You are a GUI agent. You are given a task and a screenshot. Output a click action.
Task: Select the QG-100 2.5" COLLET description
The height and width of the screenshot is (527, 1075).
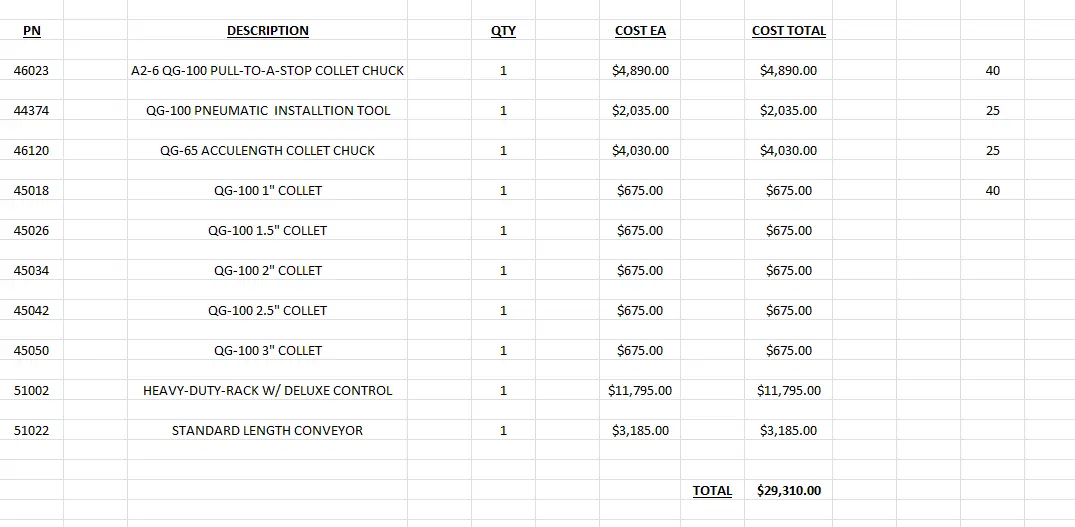click(x=267, y=311)
